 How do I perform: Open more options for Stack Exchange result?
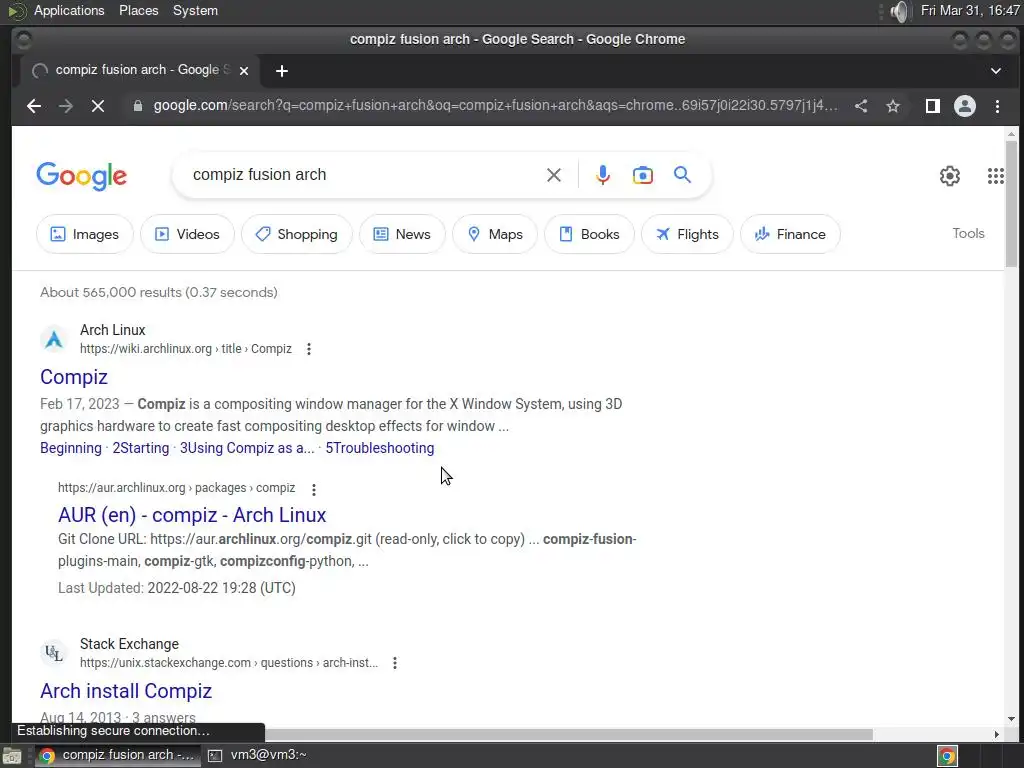coord(395,663)
